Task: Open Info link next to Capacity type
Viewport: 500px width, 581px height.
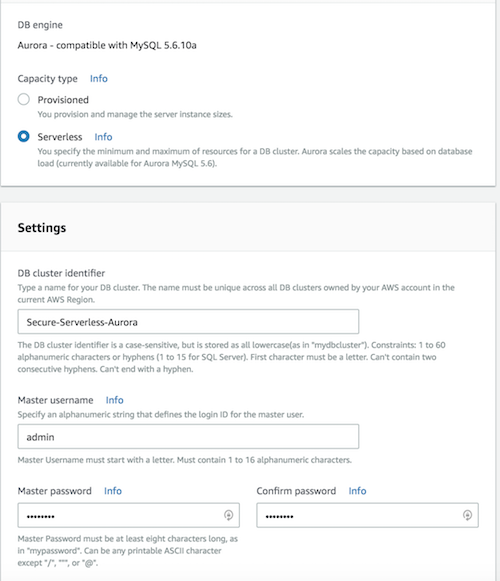Action: click(99, 79)
